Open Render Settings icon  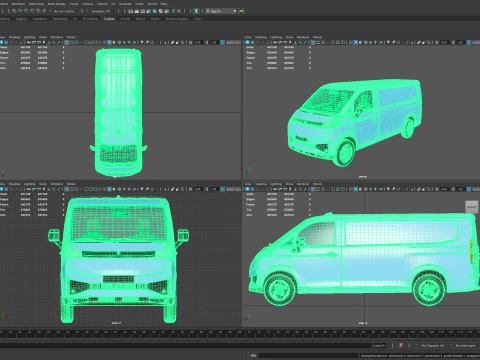[148, 11]
